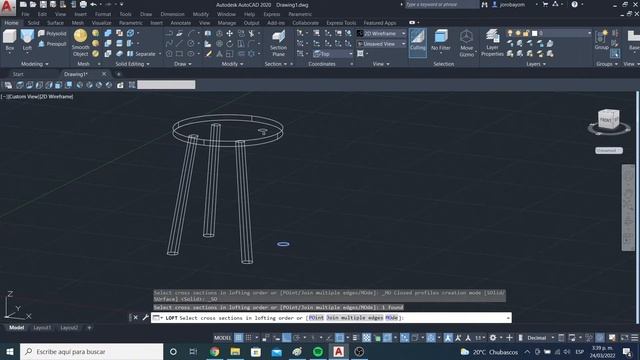This screenshot has width=640, height=360.
Task: Toggle grid display in status bar
Action: click(239, 338)
